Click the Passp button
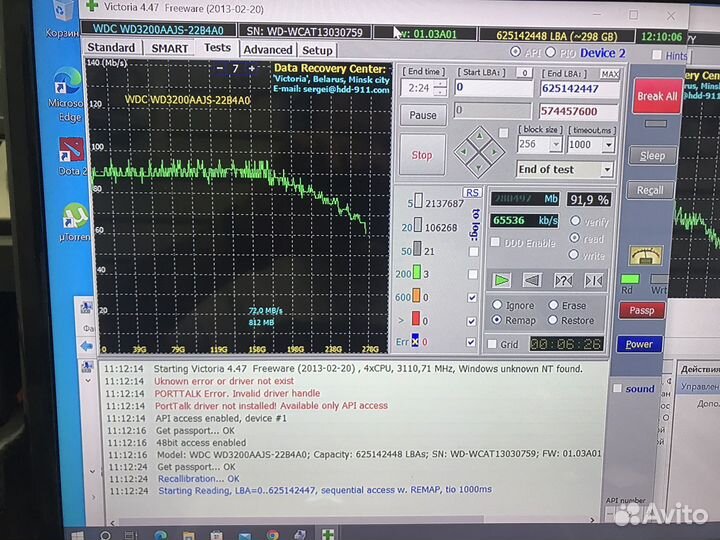 click(641, 311)
